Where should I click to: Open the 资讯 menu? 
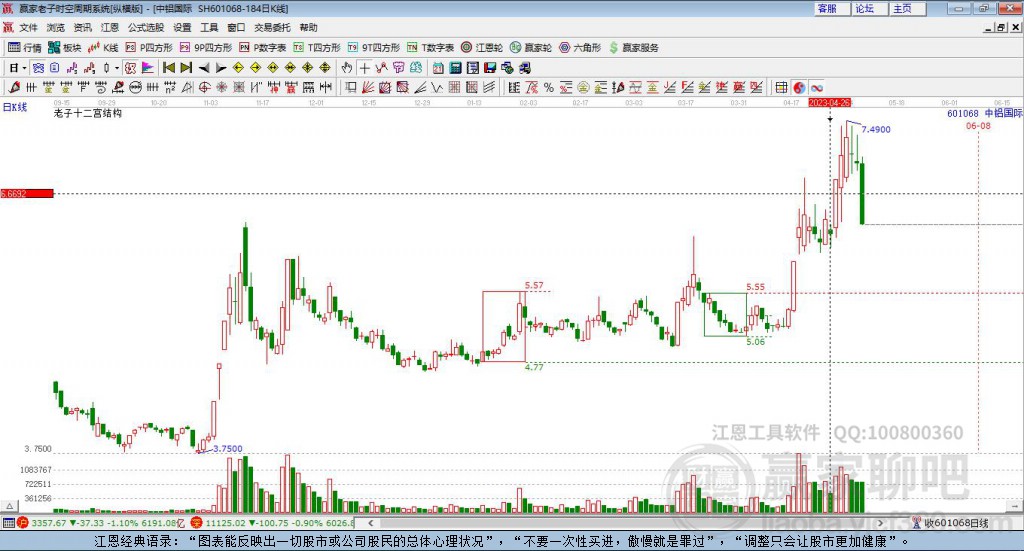(x=82, y=27)
